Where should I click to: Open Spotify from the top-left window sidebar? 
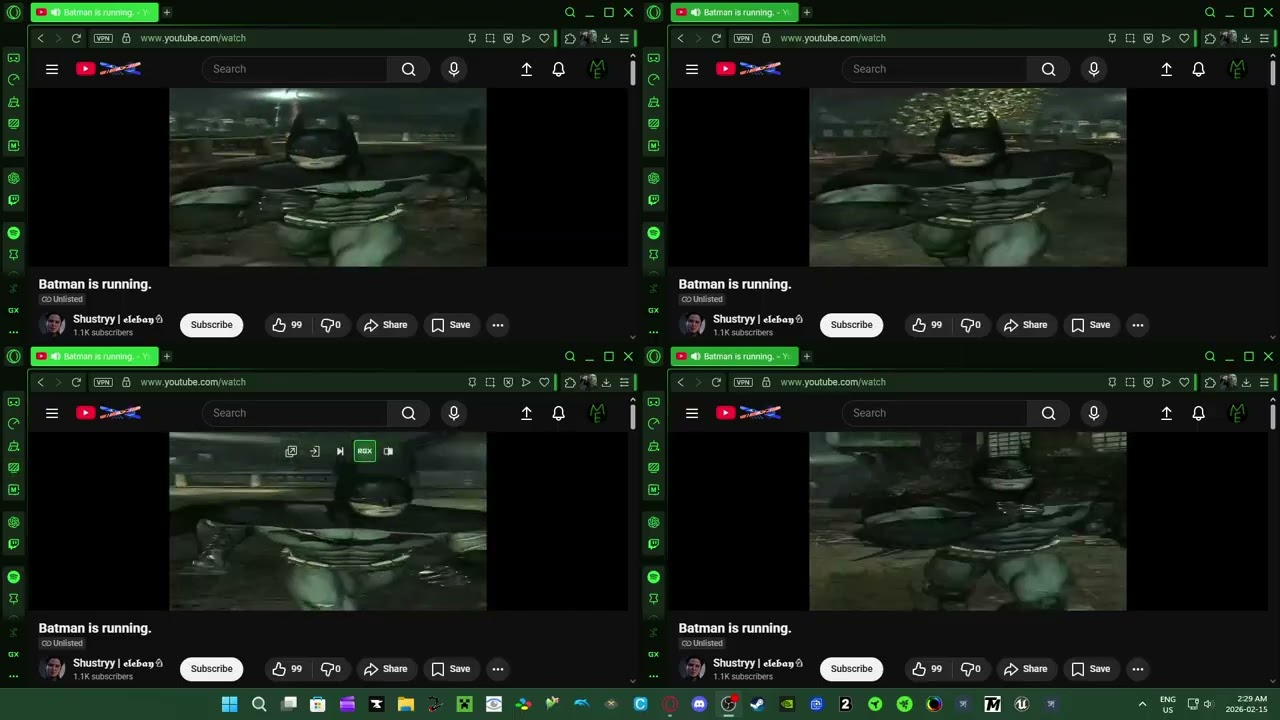(13, 232)
